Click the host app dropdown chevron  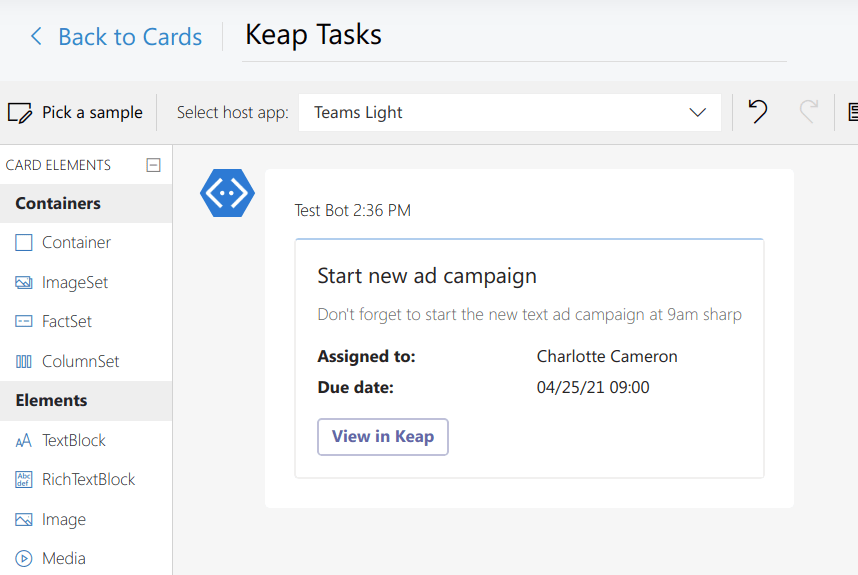pyautogui.click(x=697, y=113)
